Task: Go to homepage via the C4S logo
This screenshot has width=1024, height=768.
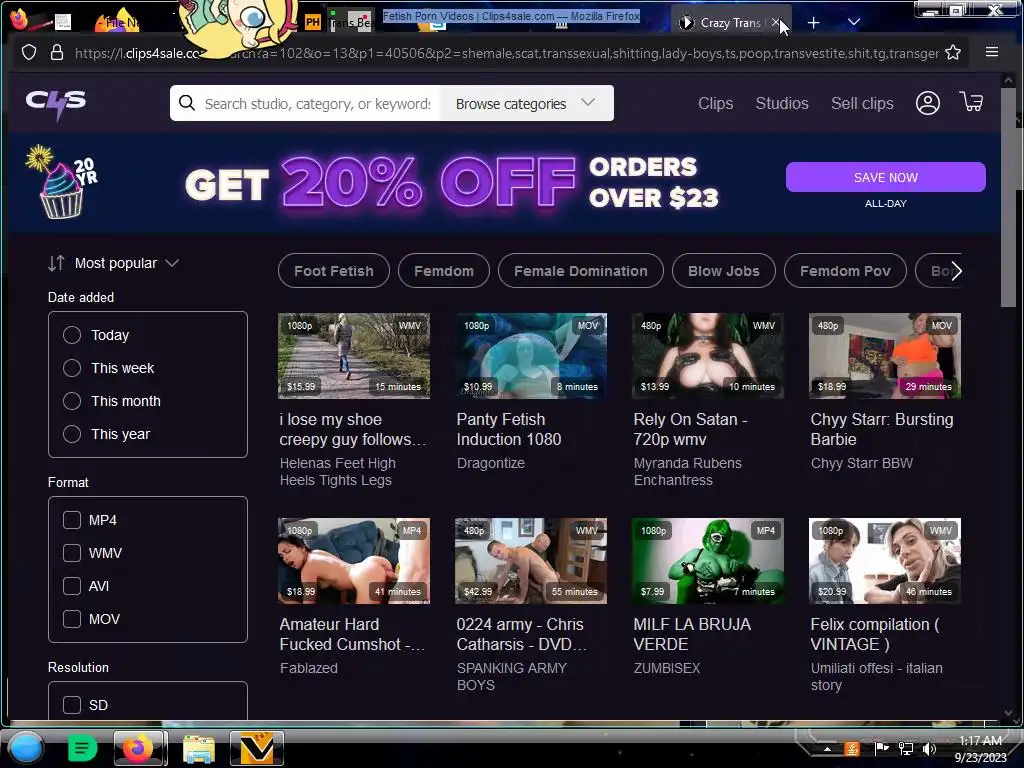Action: 56,103
